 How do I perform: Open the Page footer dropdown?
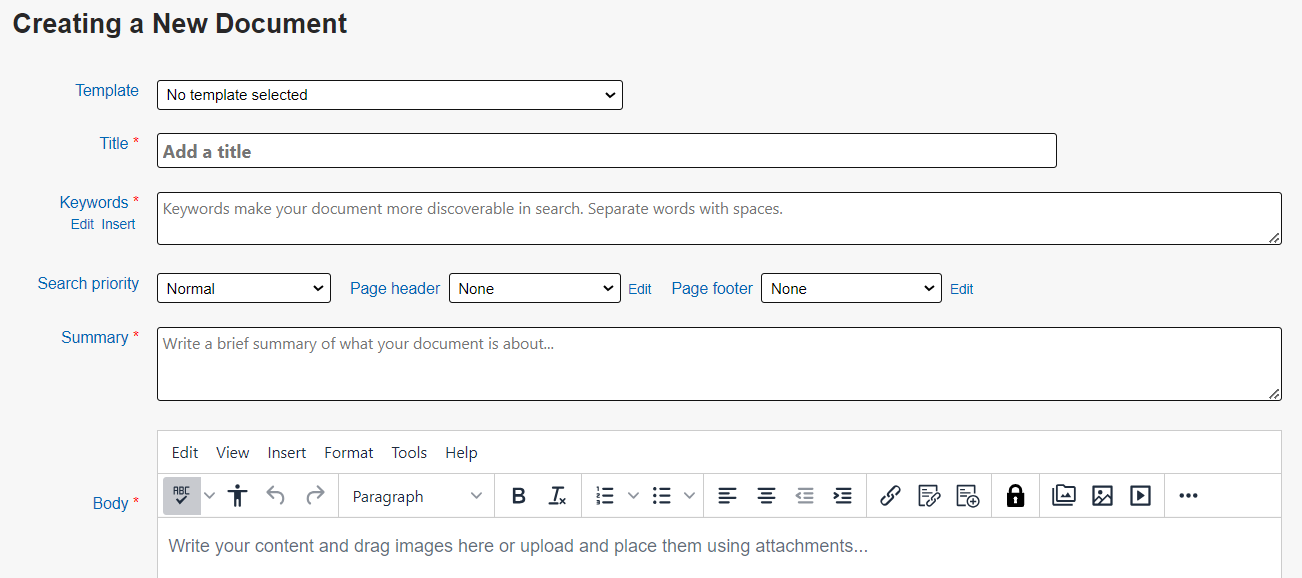[851, 288]
